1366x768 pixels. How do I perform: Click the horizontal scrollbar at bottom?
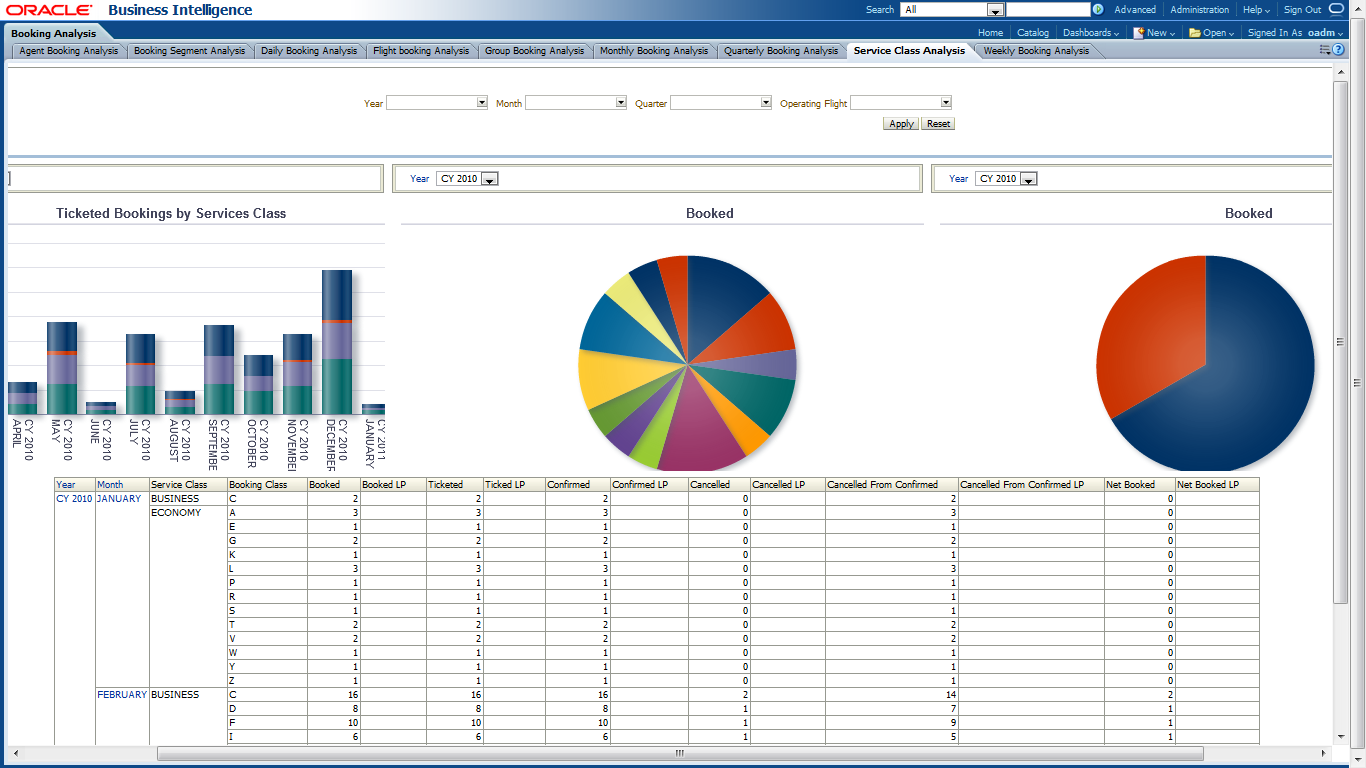click(678, 753)
